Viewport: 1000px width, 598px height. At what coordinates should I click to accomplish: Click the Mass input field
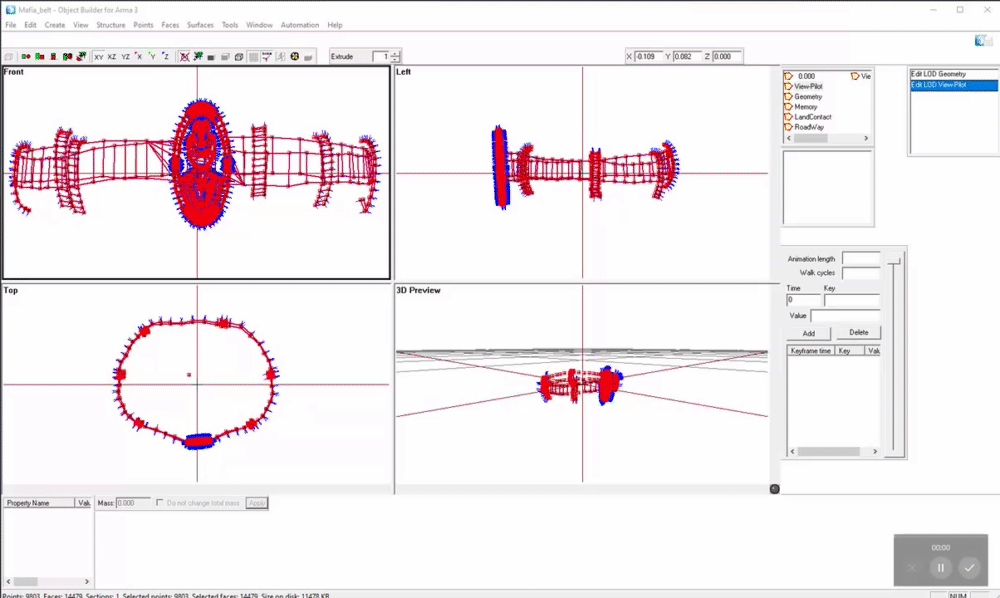tap(133, 503)
